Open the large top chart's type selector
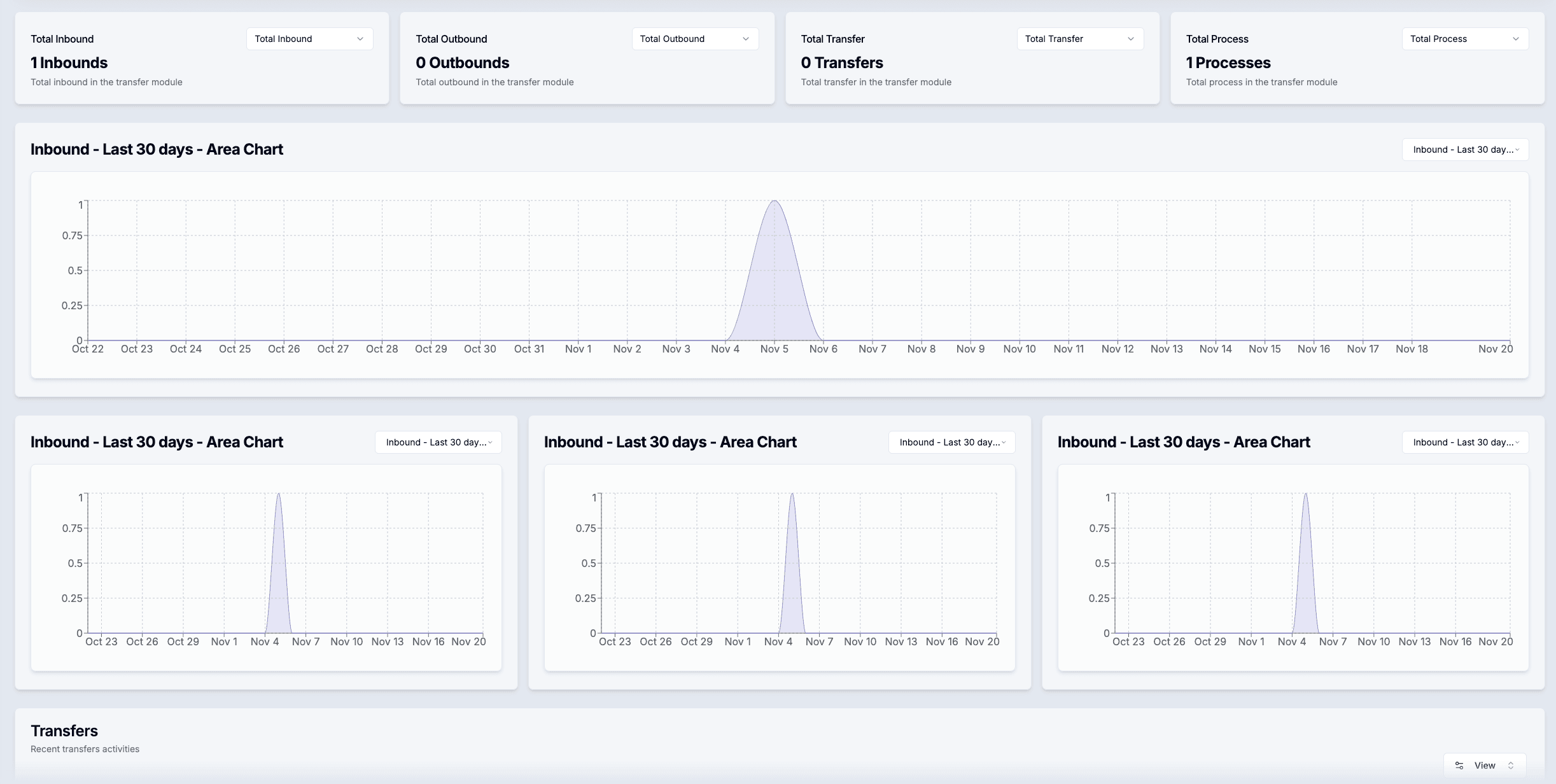1556x784 pixels. 1464,150
